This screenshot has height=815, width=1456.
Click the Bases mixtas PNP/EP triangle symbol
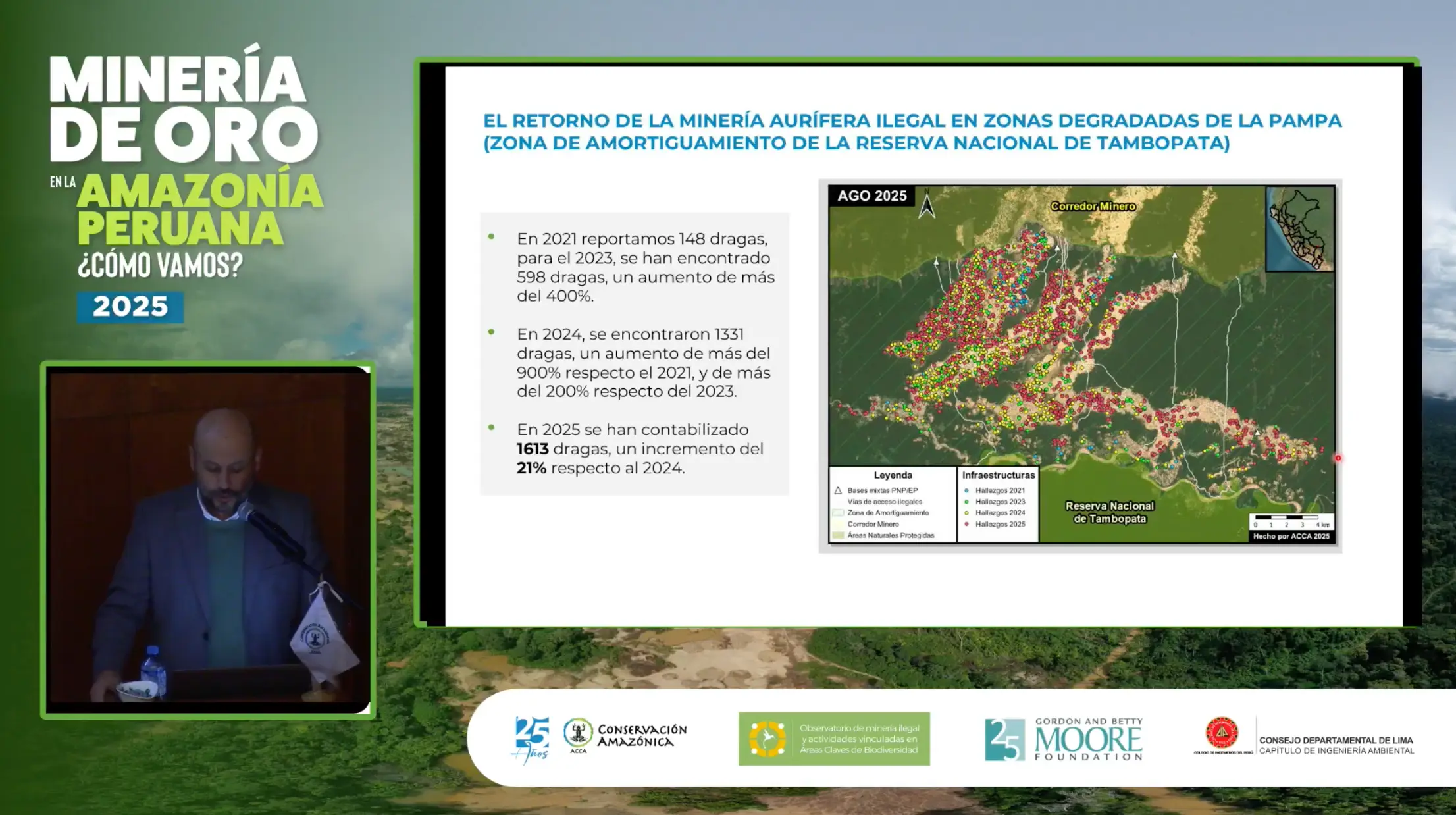click(x=838, y=490)
